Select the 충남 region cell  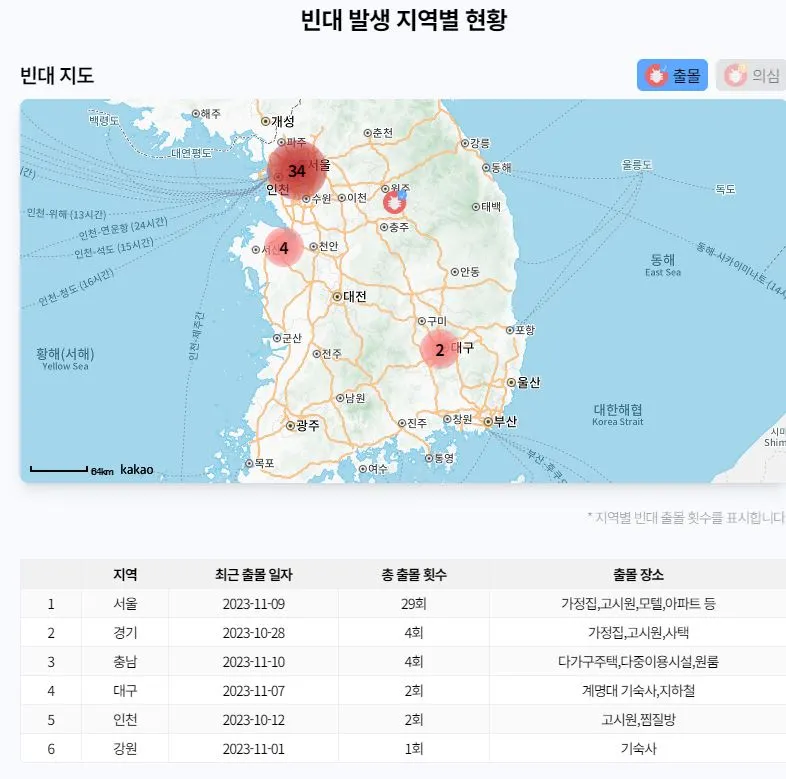pos(125,662)
